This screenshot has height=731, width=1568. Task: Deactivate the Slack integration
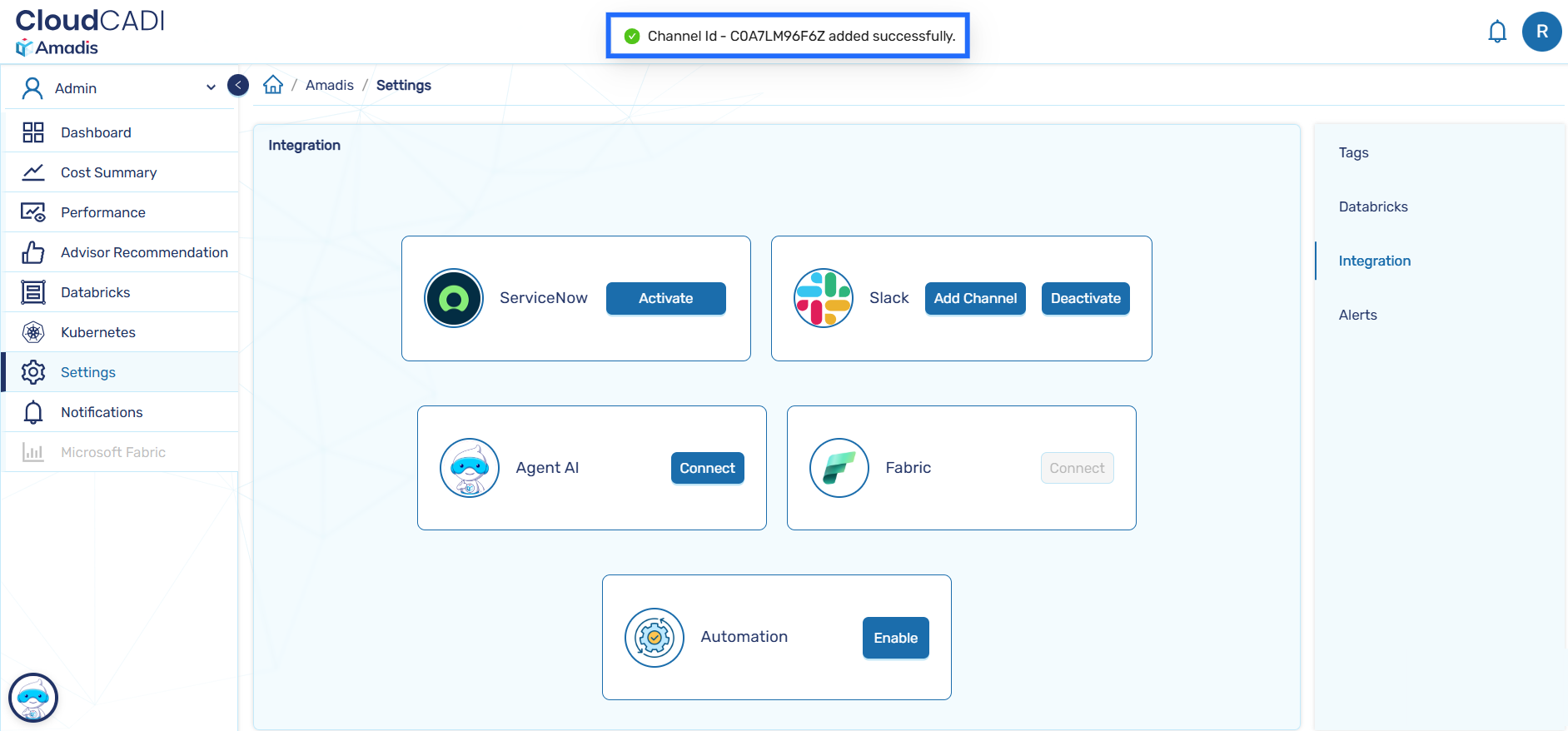[1085, 298]
